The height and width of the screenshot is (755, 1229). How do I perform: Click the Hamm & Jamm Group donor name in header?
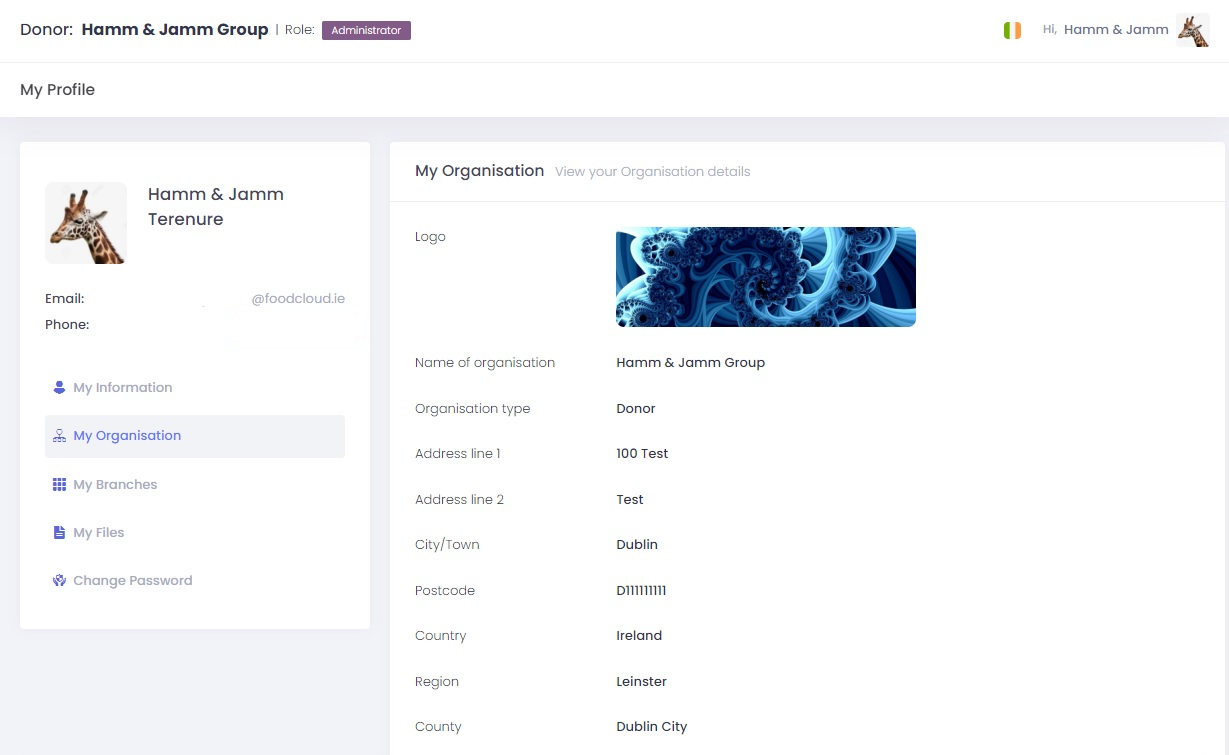[174, 30]
